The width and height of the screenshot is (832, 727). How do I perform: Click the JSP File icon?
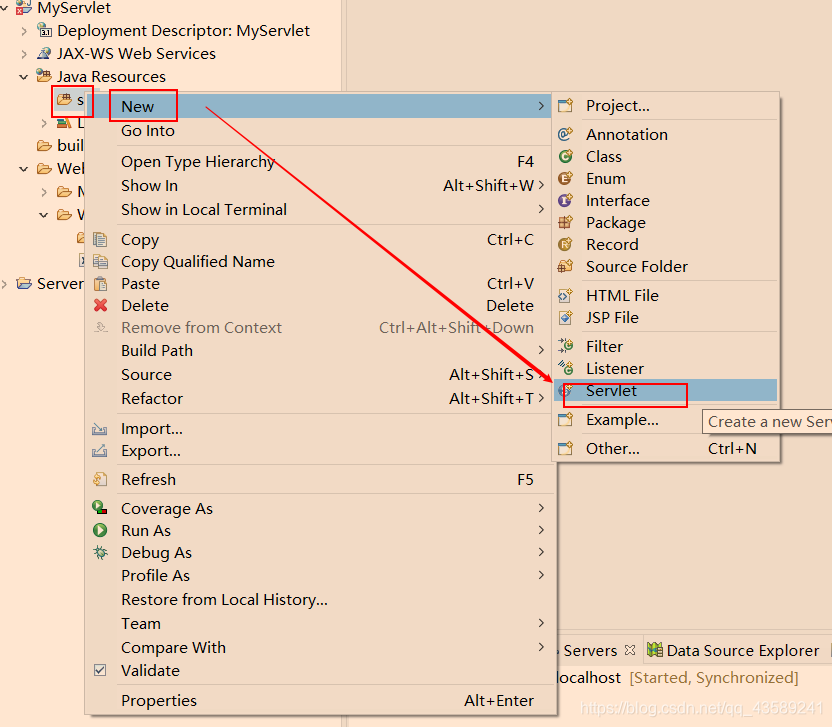point(566,317)
